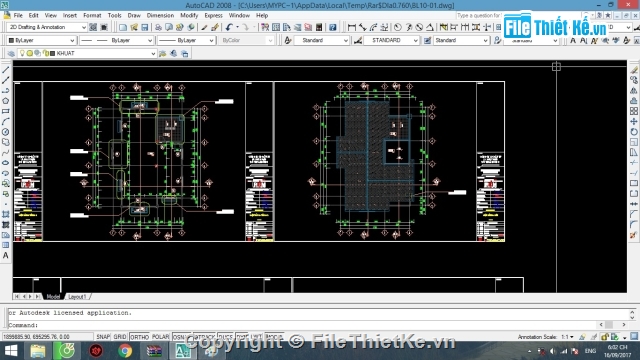Open the 2D Drafting & Annotation workspace dropdown
640x360 pixels.
(47, 27)
